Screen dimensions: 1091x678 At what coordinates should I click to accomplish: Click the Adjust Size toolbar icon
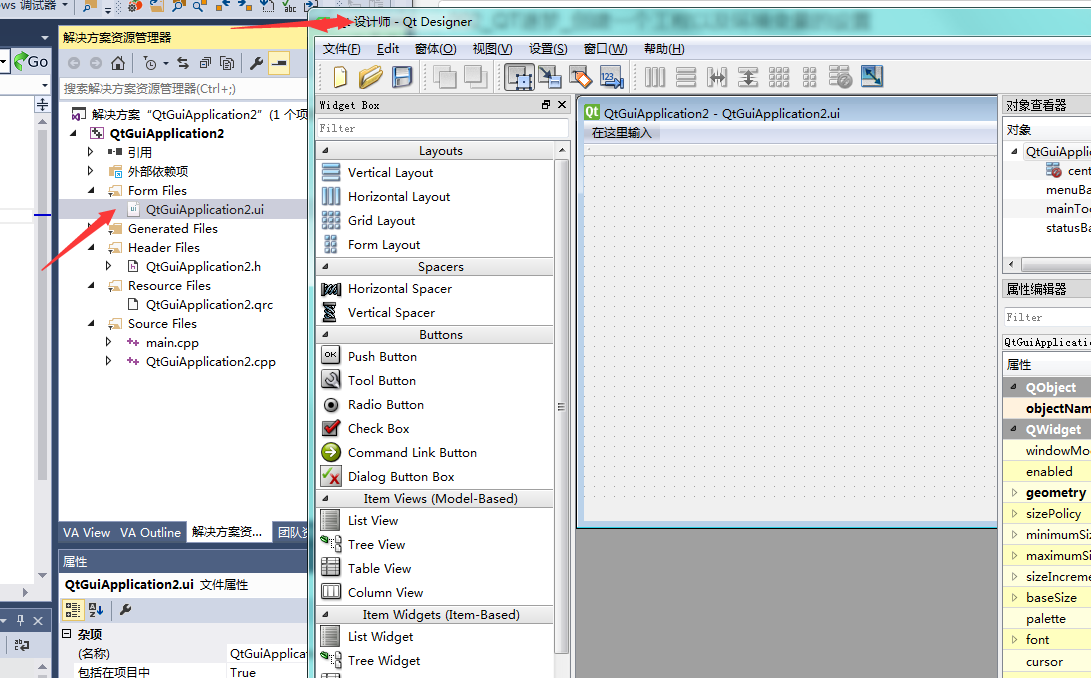click(872, 76)
